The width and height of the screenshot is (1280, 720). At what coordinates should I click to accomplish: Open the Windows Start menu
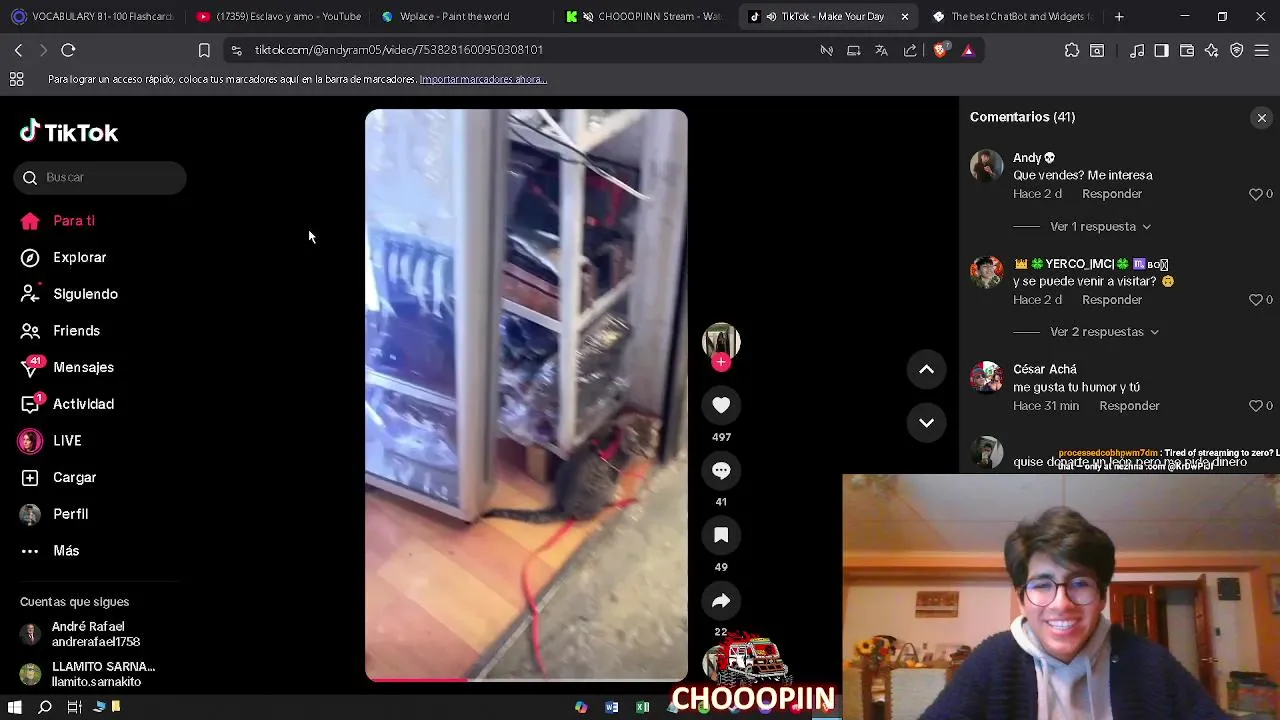coord(14,707)
